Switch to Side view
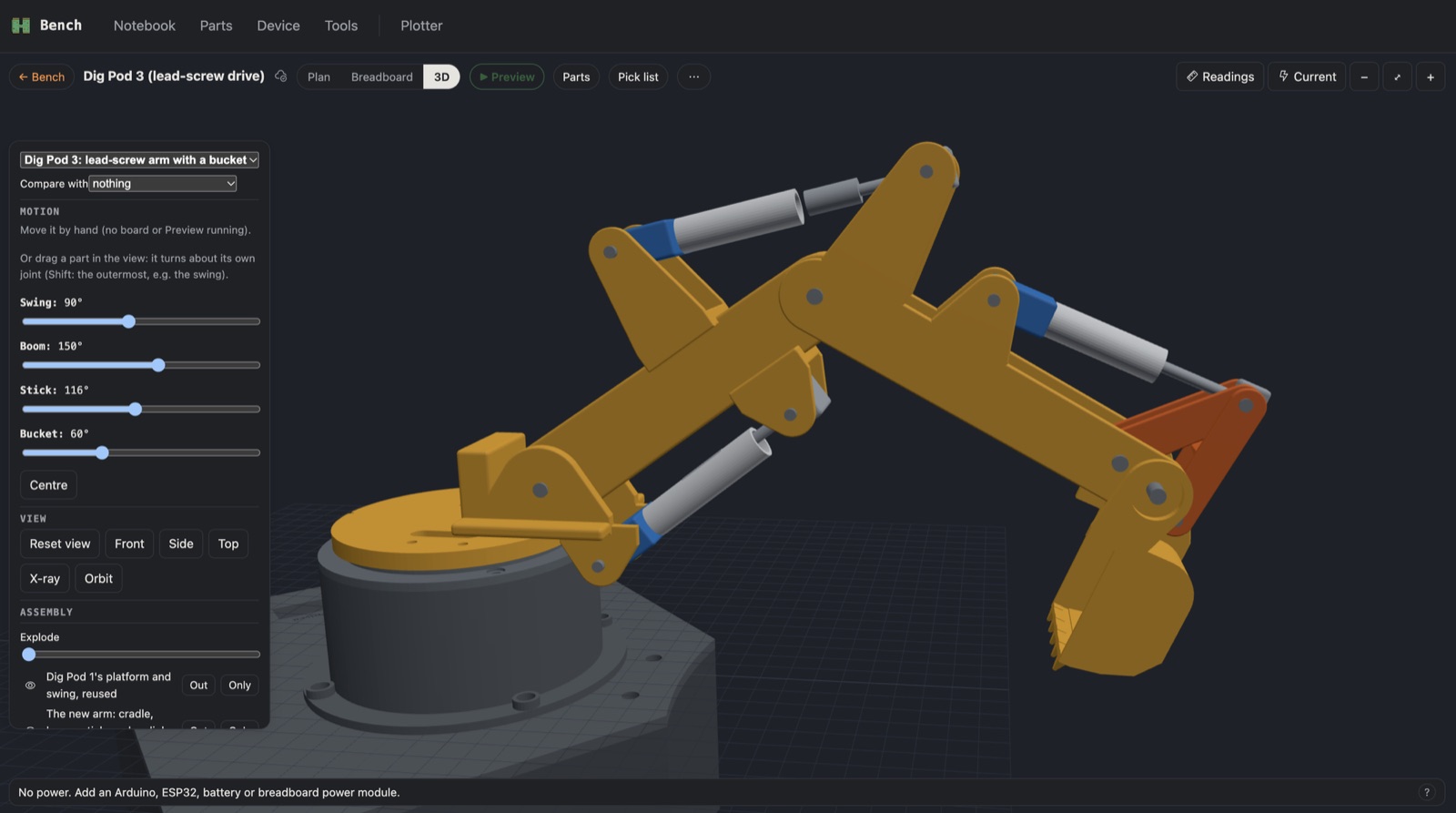The image size is (1456, 813). point(181,544)
